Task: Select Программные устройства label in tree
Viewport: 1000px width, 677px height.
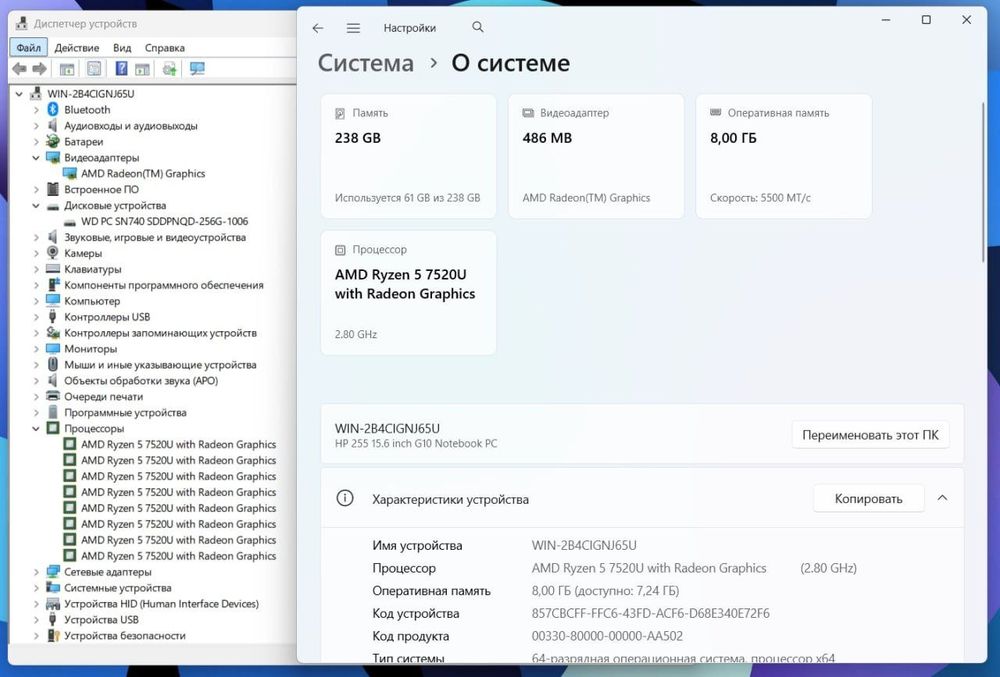Action: pyautogui.click(x=125, y=412)
